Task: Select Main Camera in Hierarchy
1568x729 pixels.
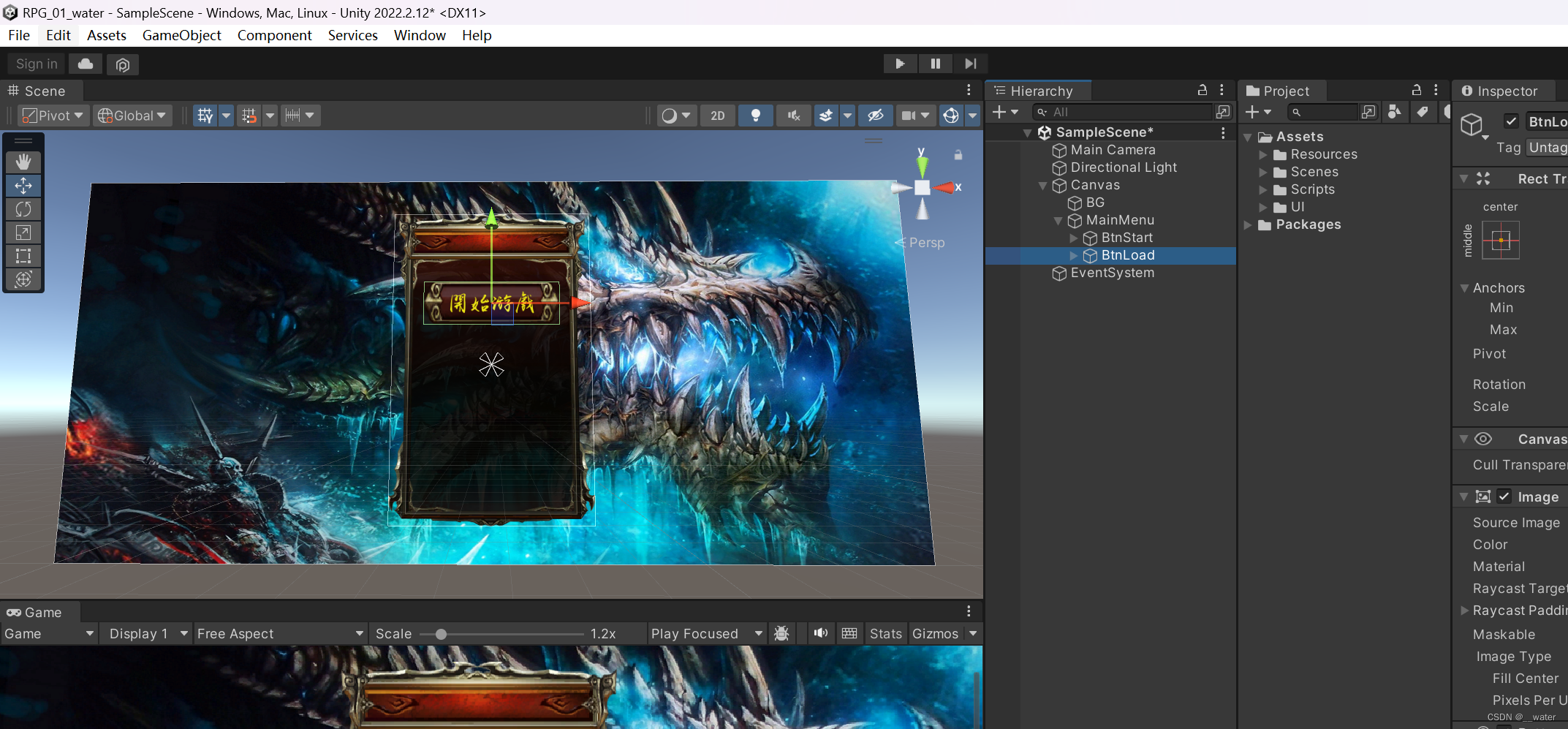Action: 1113,150
